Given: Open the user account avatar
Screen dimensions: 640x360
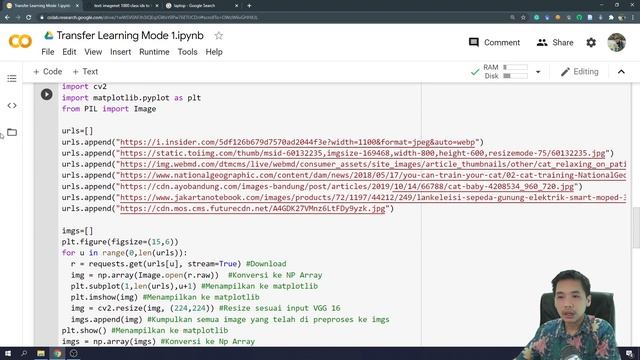Looking at the screenshot, I should 616,42.
